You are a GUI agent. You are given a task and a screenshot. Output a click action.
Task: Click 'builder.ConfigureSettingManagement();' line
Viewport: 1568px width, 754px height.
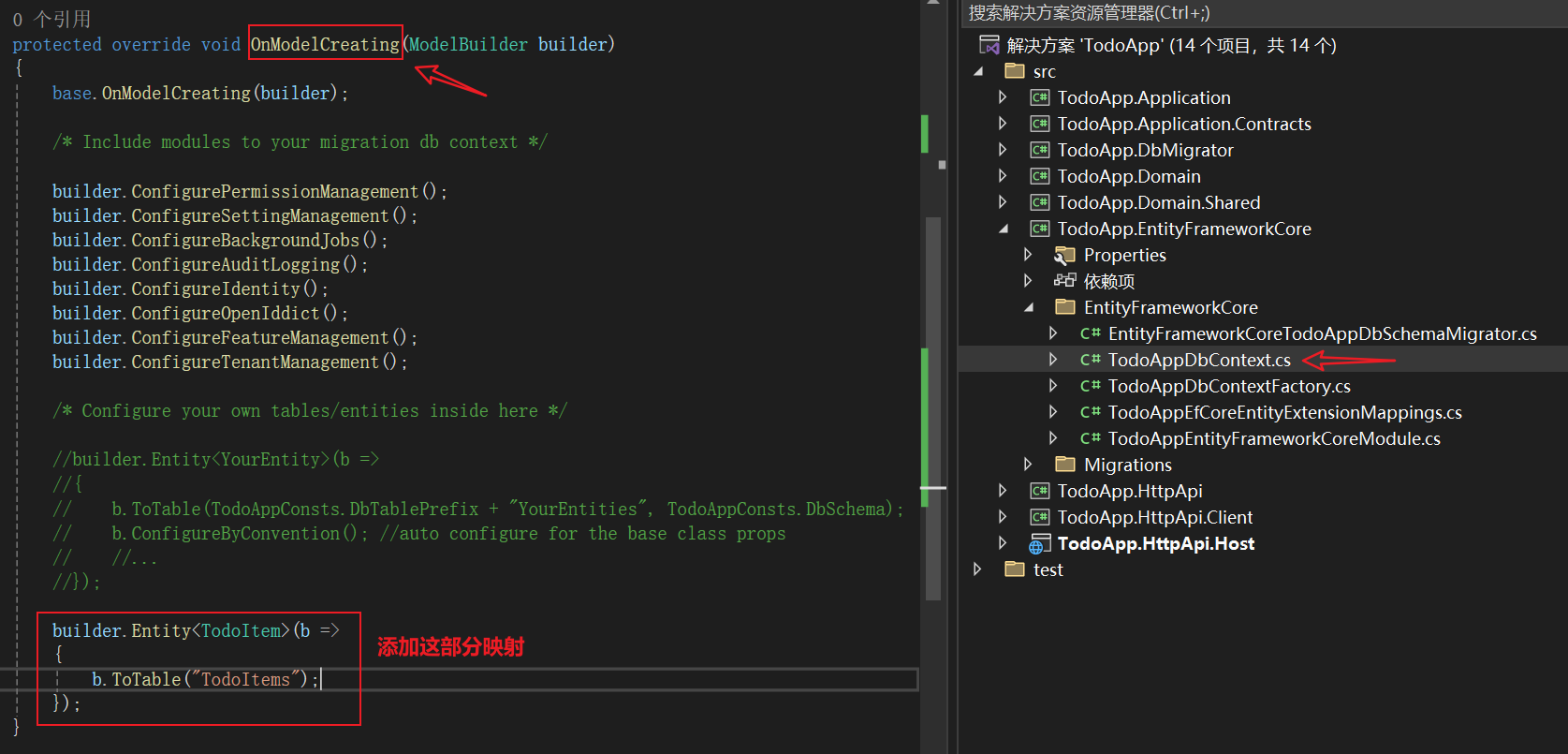point(235,215)
